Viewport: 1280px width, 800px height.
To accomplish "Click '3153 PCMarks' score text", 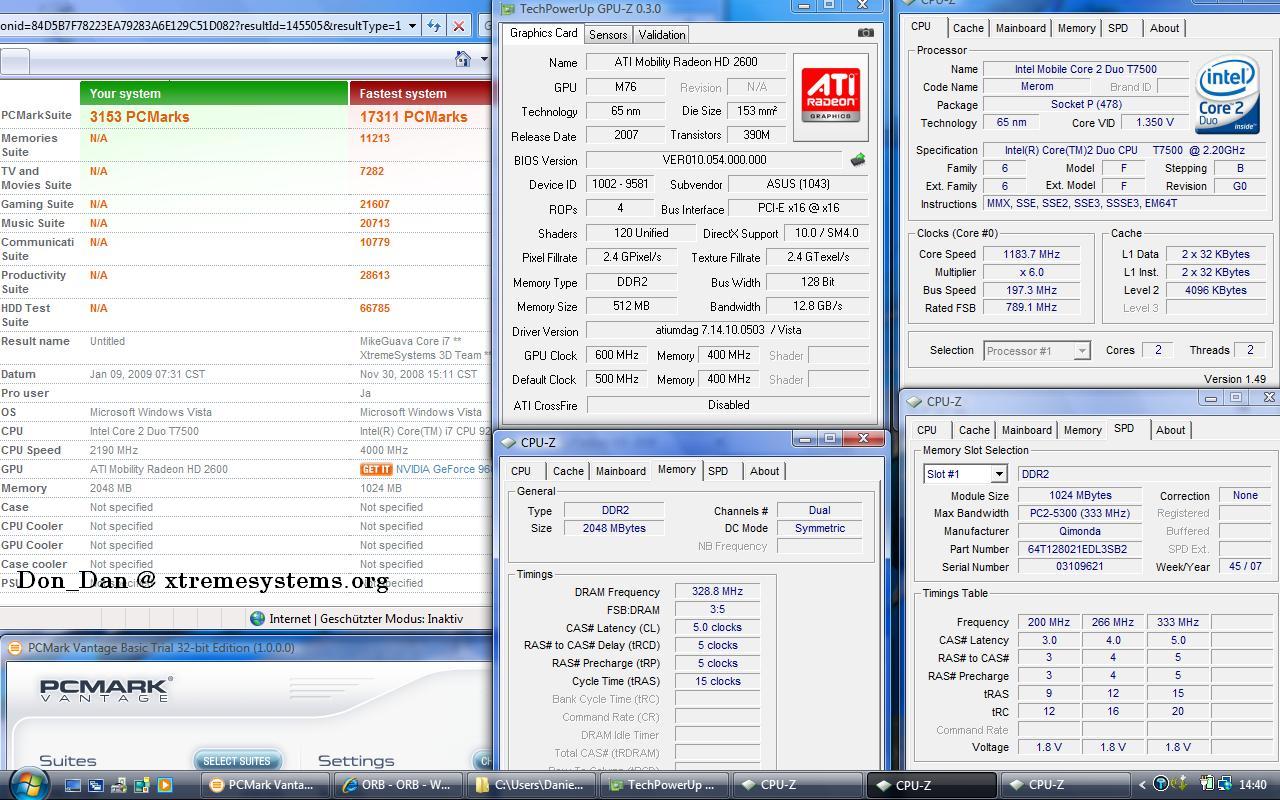I will (140, 117).
